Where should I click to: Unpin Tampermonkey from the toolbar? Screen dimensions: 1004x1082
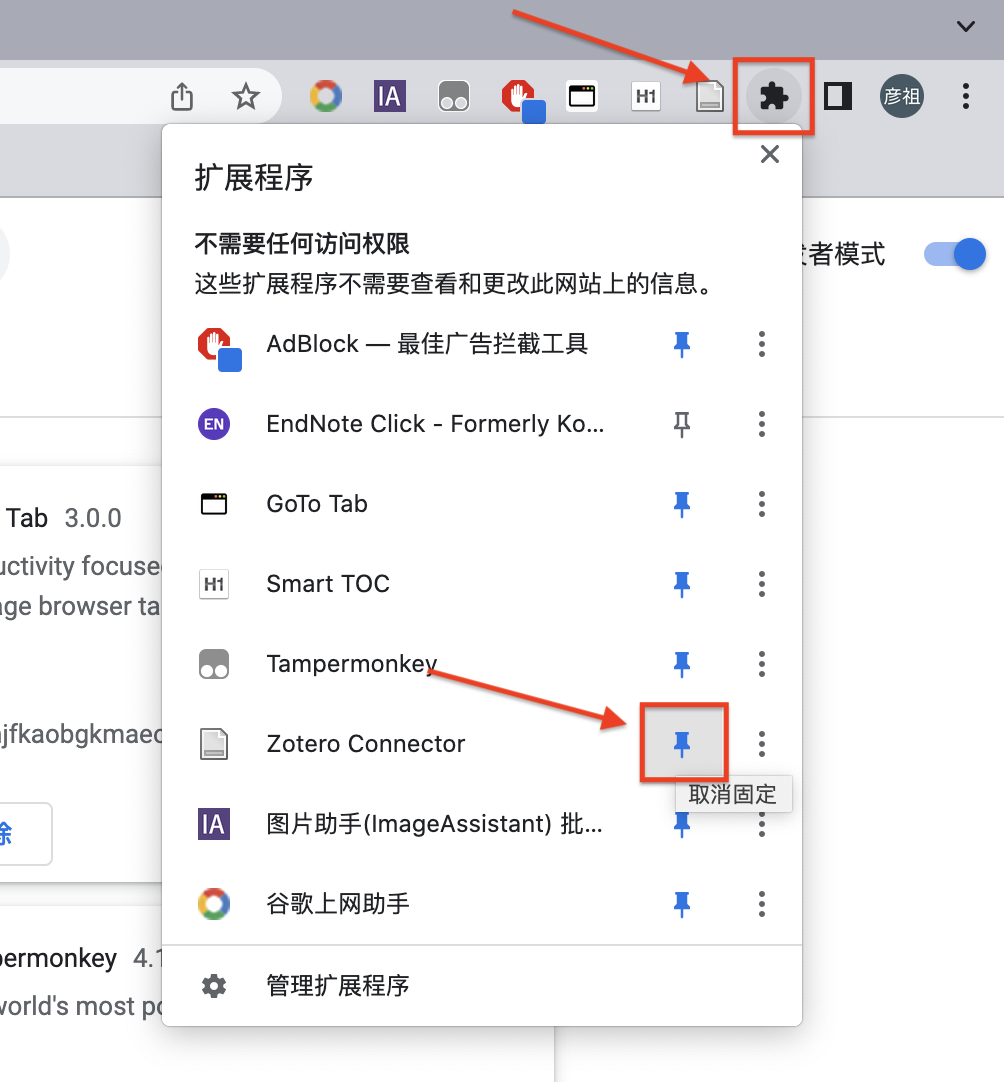coord(682,664)
